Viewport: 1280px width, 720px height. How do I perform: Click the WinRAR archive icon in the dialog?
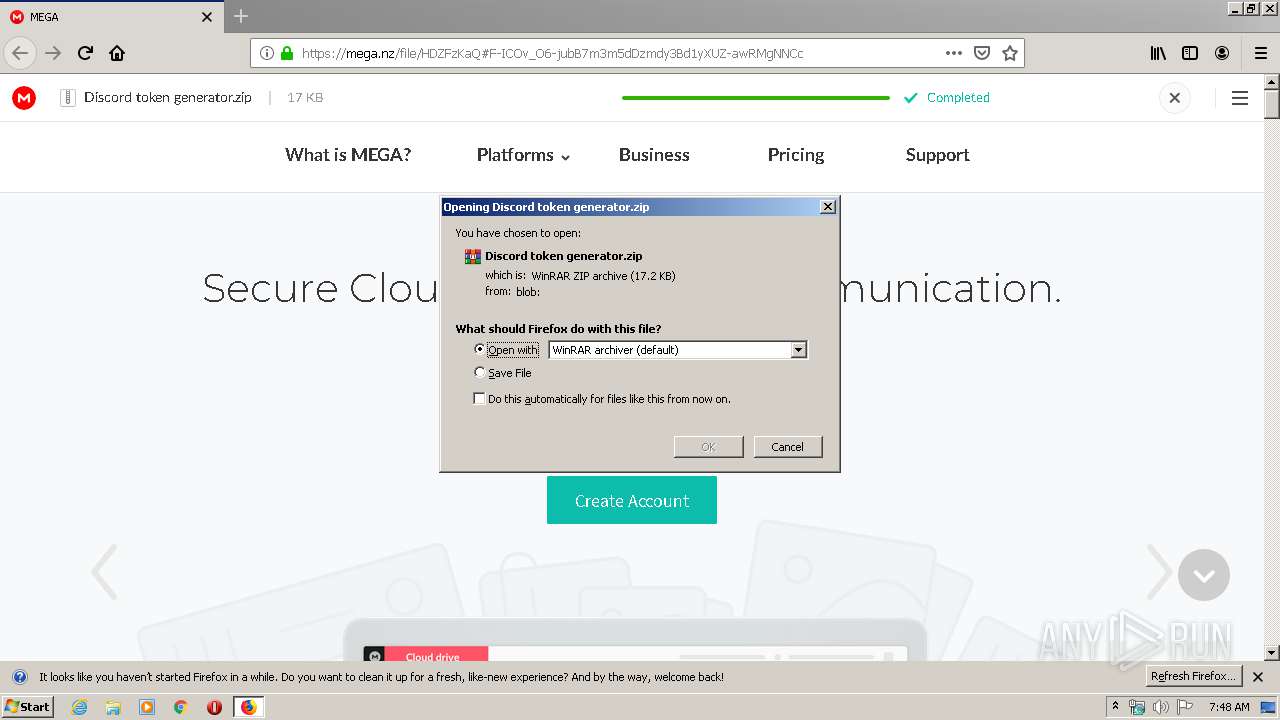tap(473, 256)
